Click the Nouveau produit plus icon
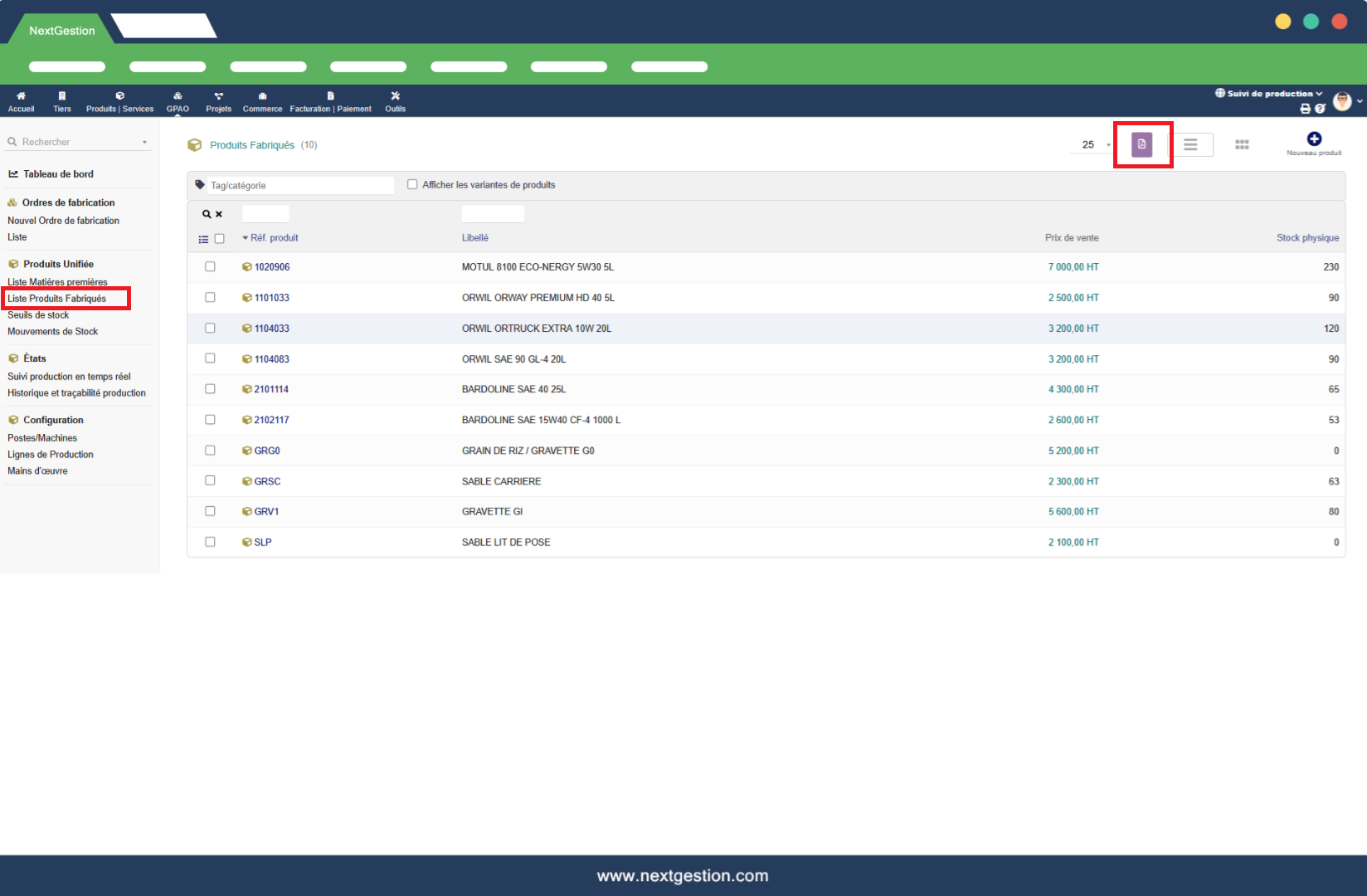Viewport: 1367px width, 896px height. click(x=1314, y=139)
